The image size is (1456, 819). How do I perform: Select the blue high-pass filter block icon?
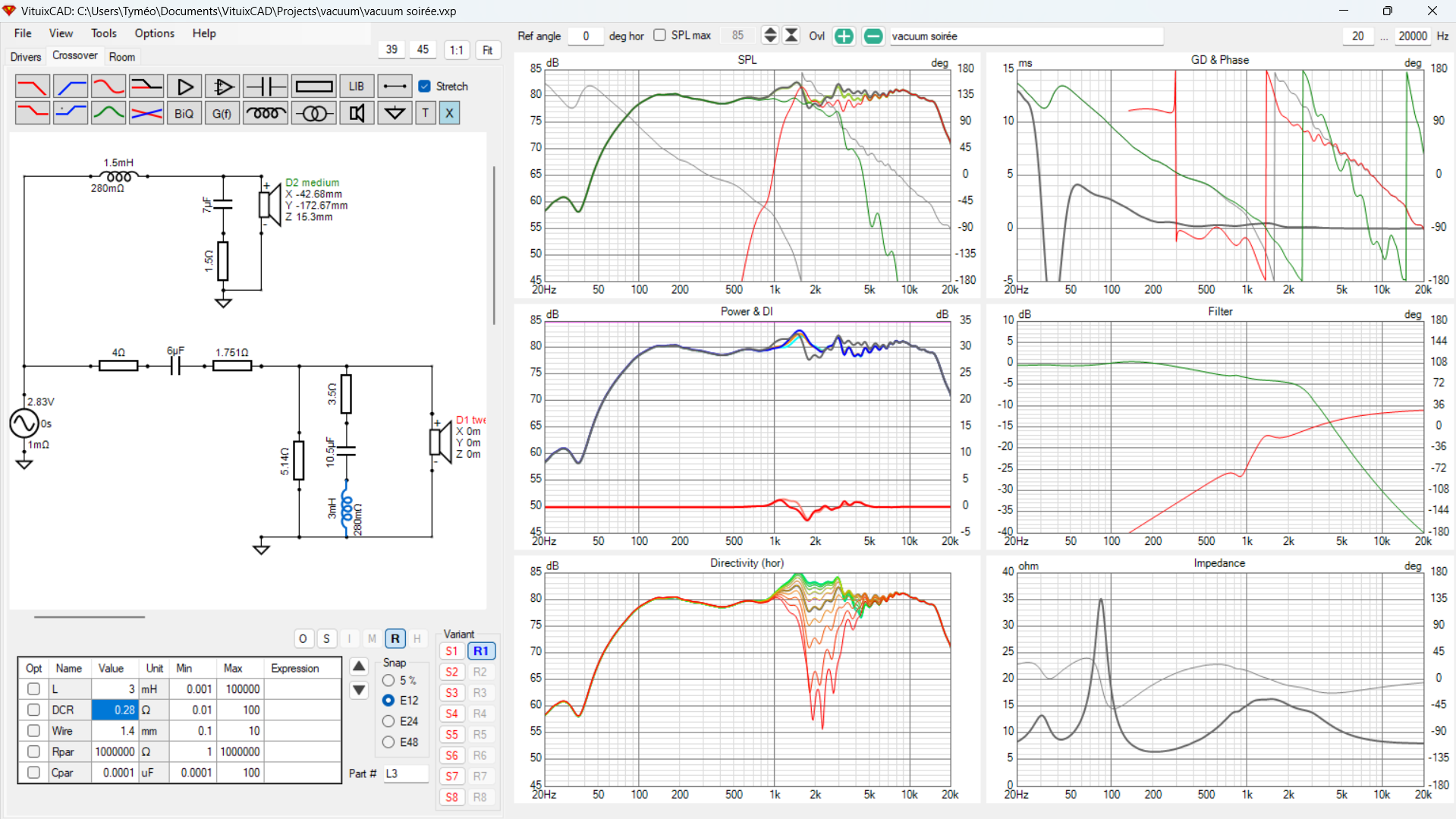pos(71,87)
